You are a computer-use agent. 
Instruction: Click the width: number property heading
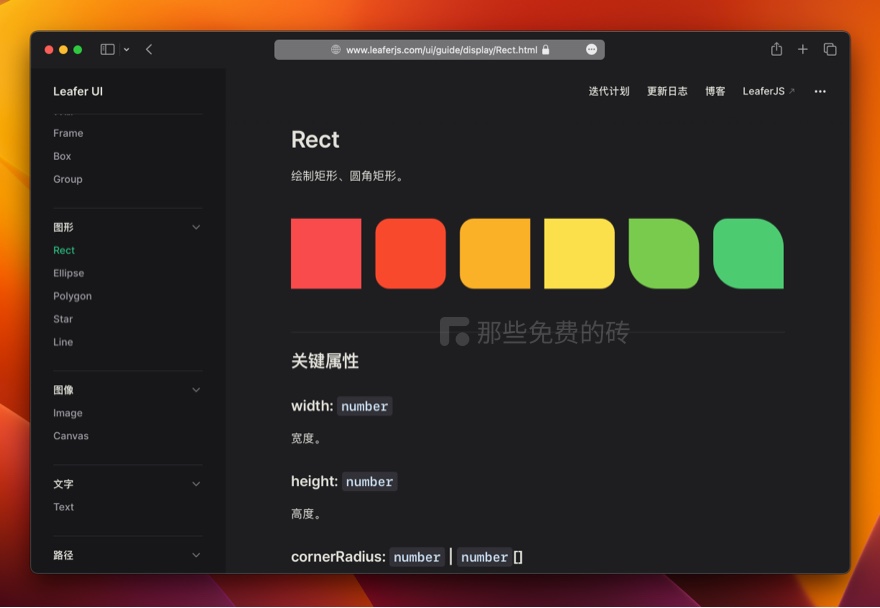coord(341,406)
